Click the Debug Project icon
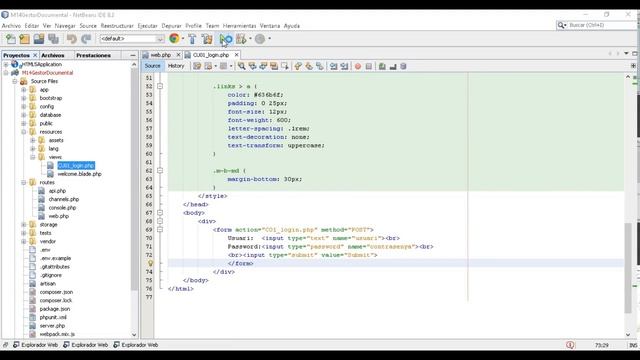Image resolution: width=640 pixels, height=360 pixels. (x=241, y=39)
